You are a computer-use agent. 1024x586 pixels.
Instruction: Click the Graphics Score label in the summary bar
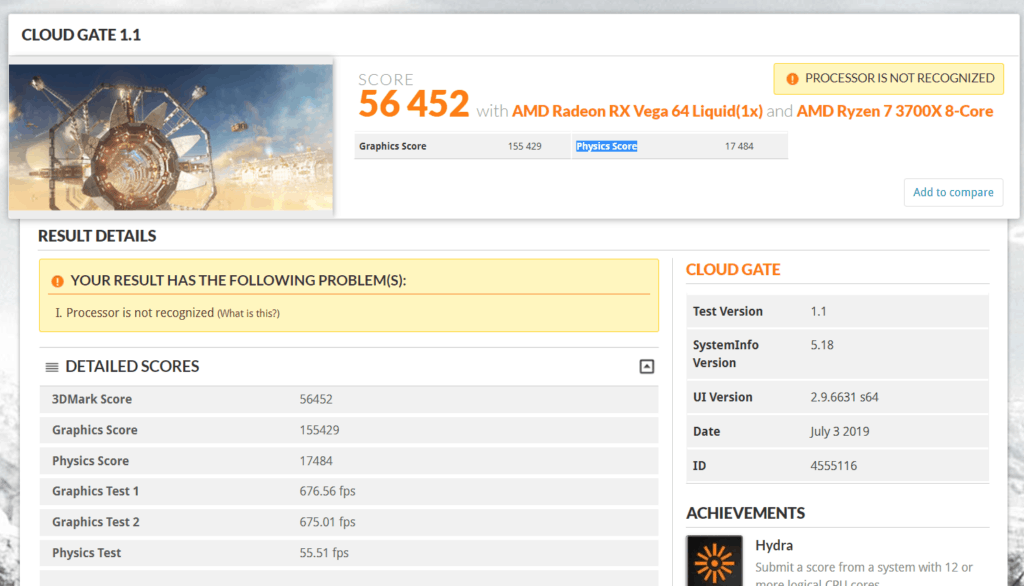click(x=393, y=146)
